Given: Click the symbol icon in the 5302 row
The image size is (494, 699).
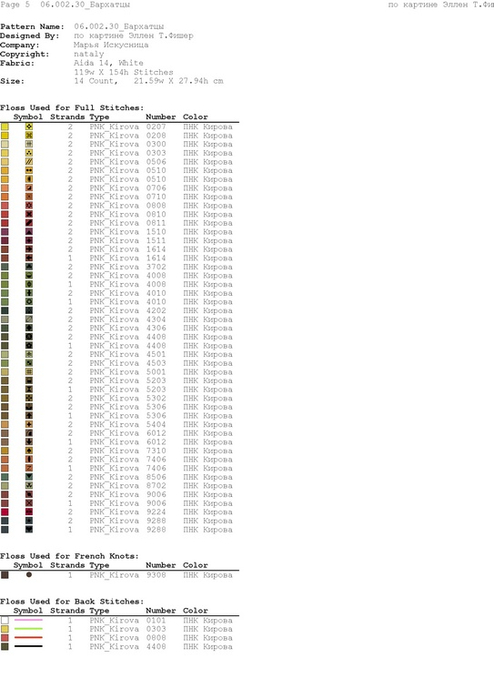Looking at the screenshot, I should click(29, 399).
